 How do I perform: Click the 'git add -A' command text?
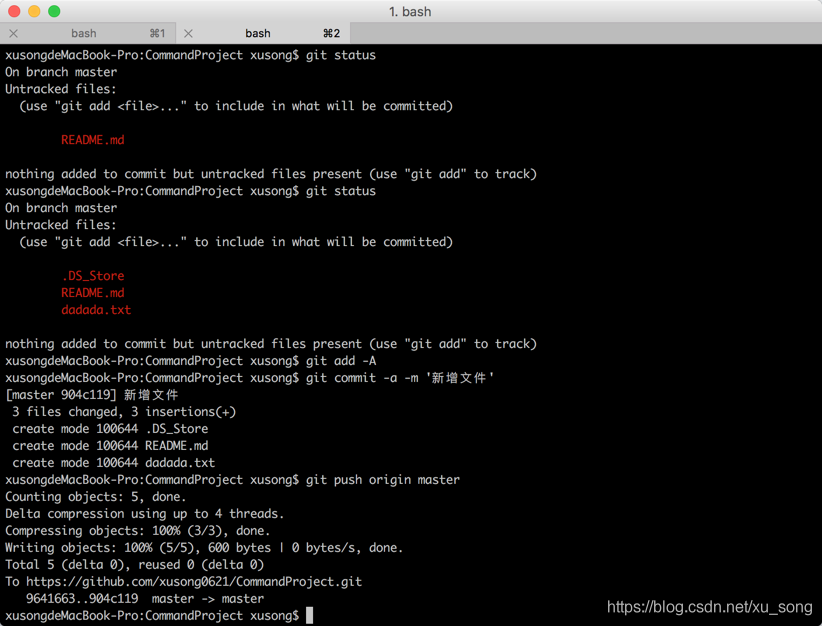tap(341, 361)
